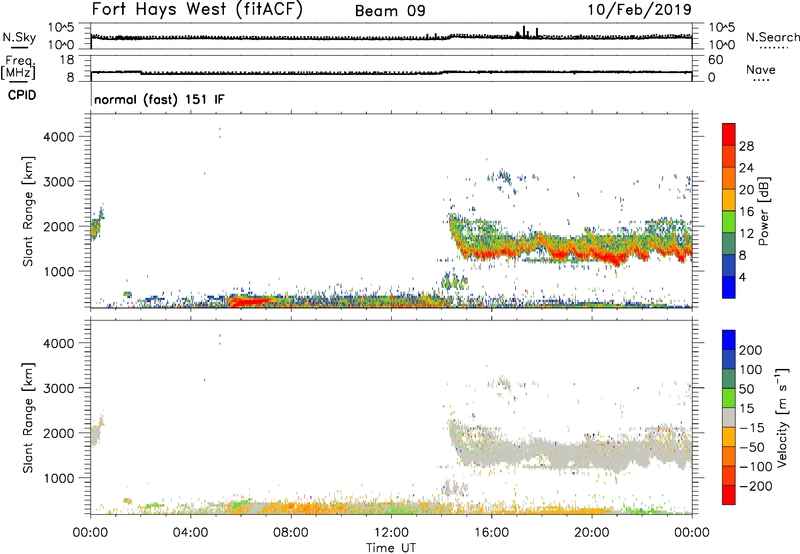Click the '-100' value on the Velocity scale
The height and width of the screenshot is (554, 800).
(x=756, y=467)
